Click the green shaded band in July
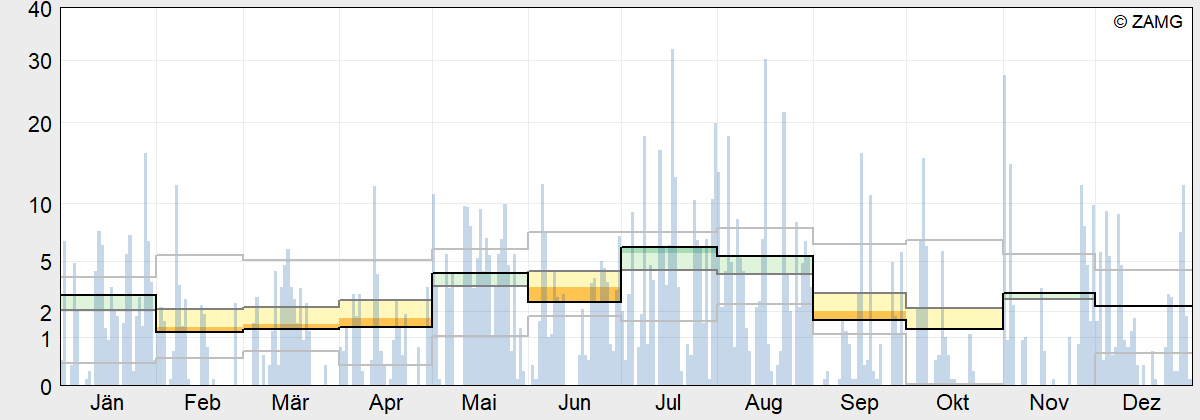The height and width of the screenshot is (420, 1200). (x=668, y=257)
